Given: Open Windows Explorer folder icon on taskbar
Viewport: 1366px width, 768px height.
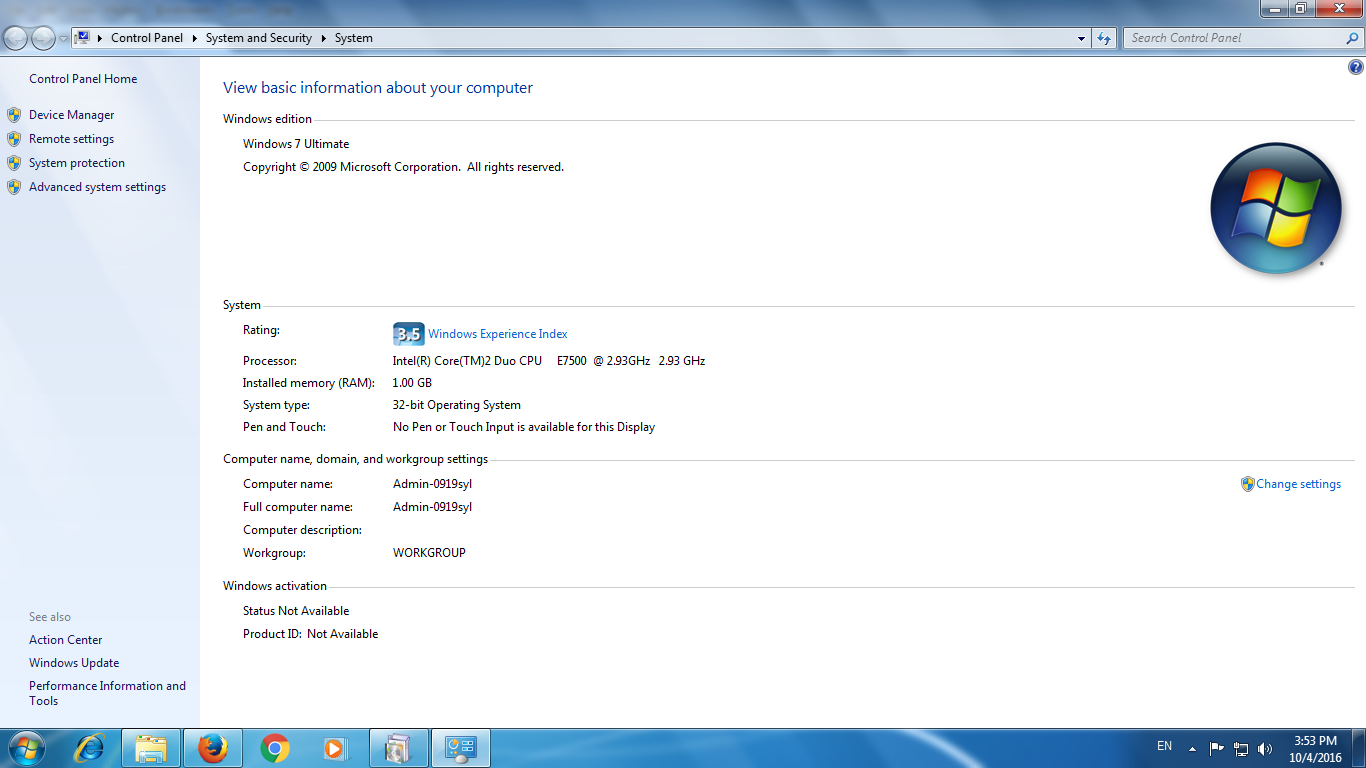Looking at the screenshot, I should [x=151, y=748].
